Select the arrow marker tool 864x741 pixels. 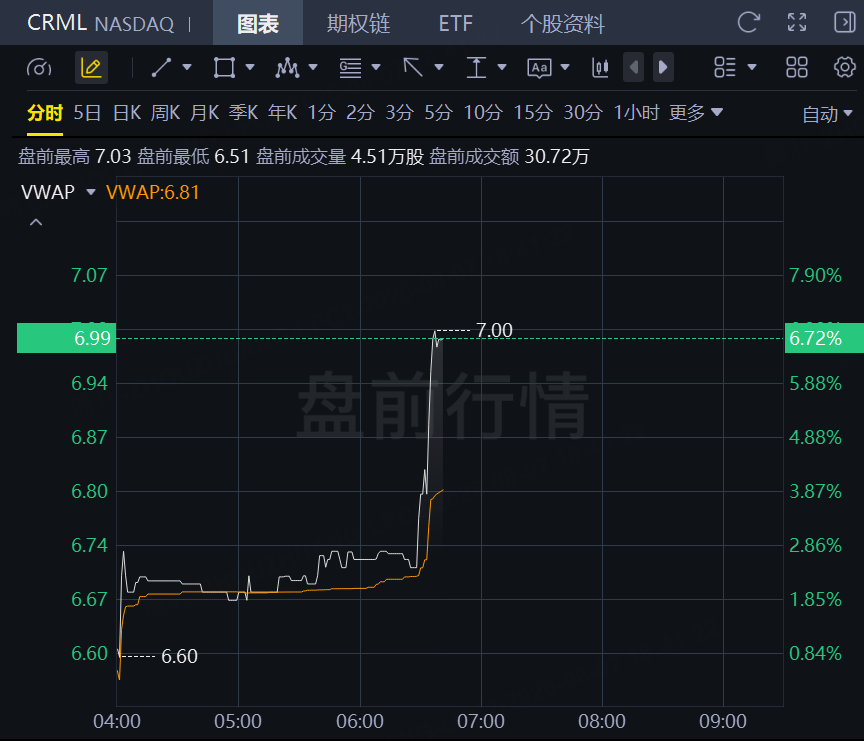point(413,68)
